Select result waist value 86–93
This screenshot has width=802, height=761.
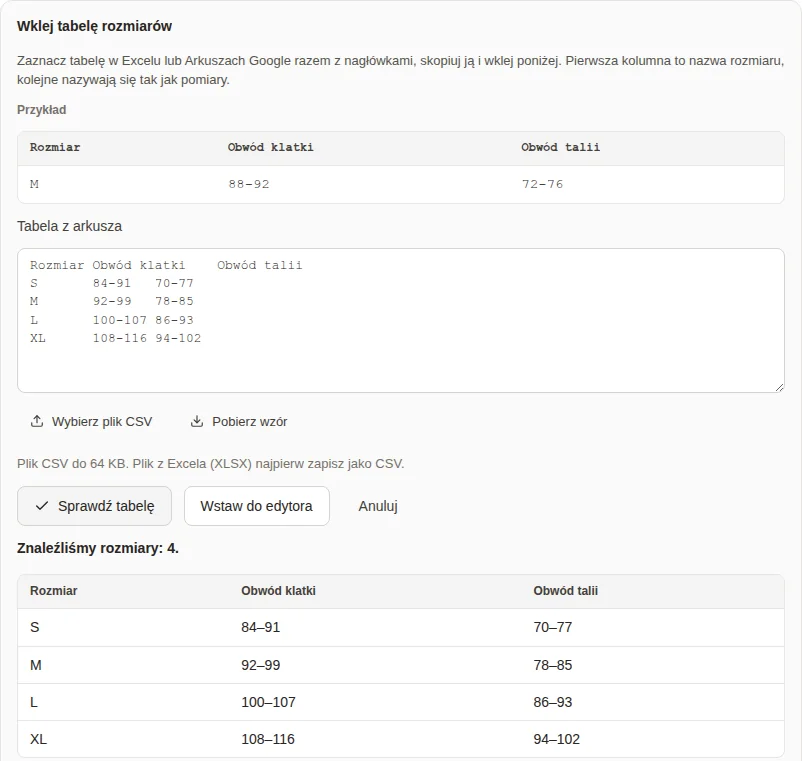coord(553,702)
